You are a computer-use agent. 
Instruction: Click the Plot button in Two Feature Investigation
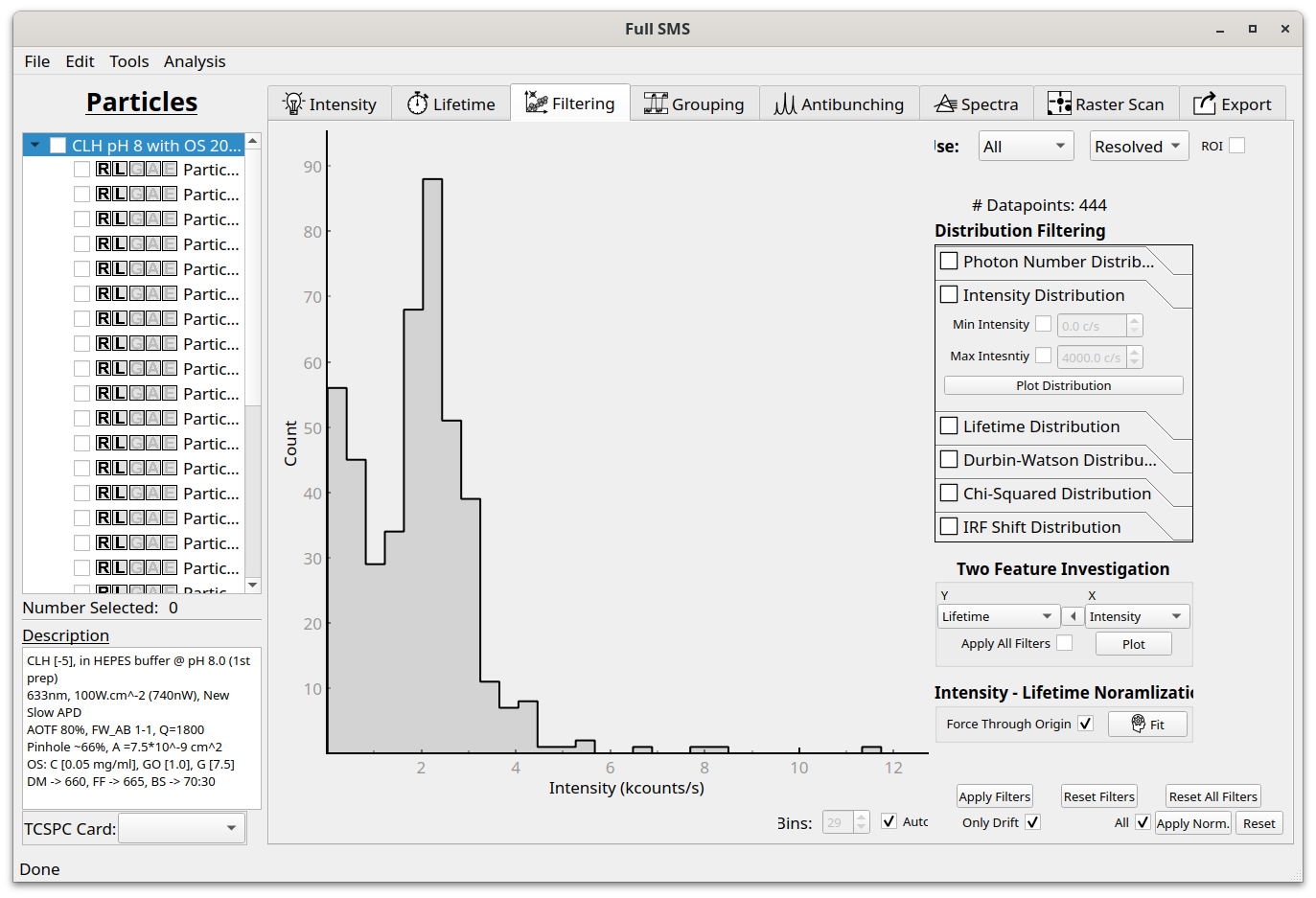[x=1134, y=644]
